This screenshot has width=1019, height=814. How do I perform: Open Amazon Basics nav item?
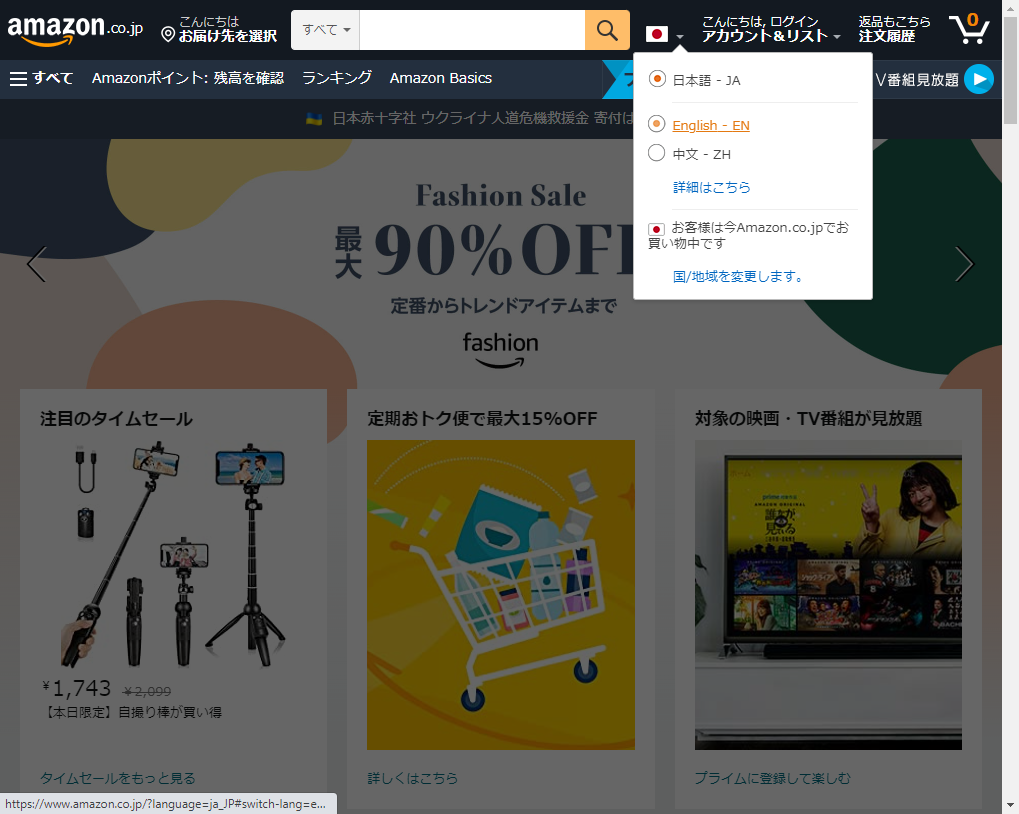(x=441, y=79)
